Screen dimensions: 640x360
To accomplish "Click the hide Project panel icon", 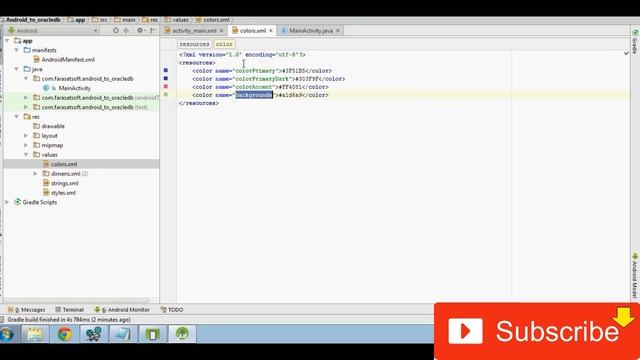I will pyautogui.click(x=153, y=31).
